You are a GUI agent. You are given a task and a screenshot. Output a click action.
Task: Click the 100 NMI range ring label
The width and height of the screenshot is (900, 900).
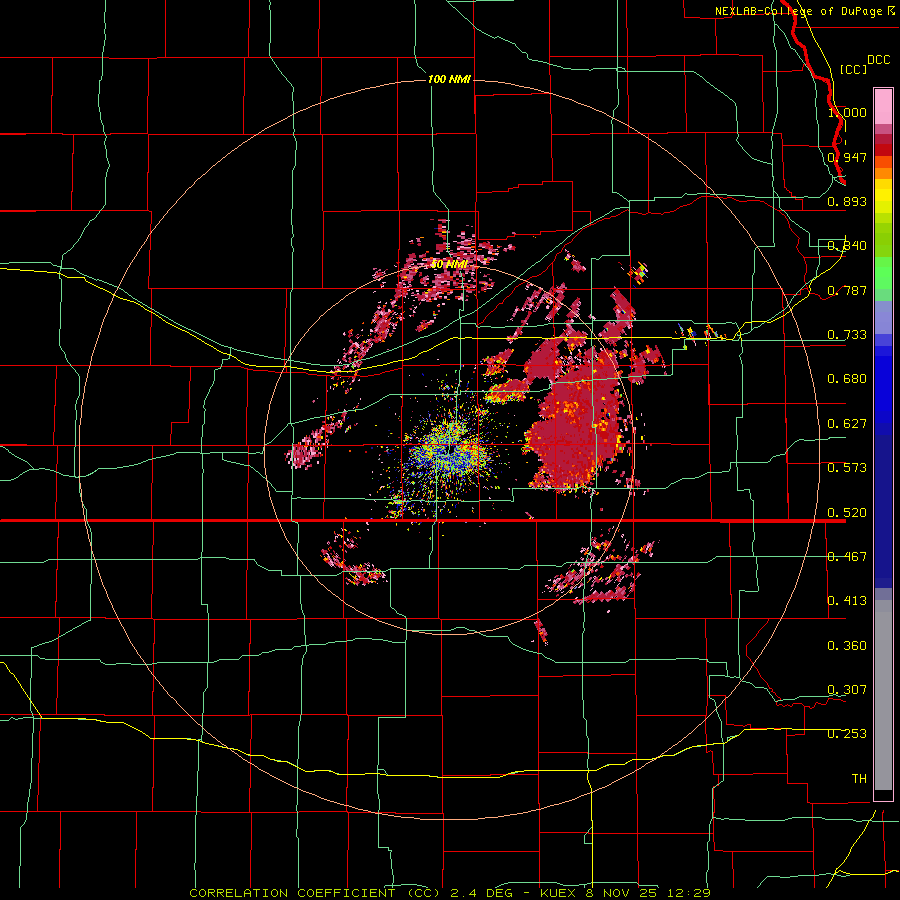(449, 79)
